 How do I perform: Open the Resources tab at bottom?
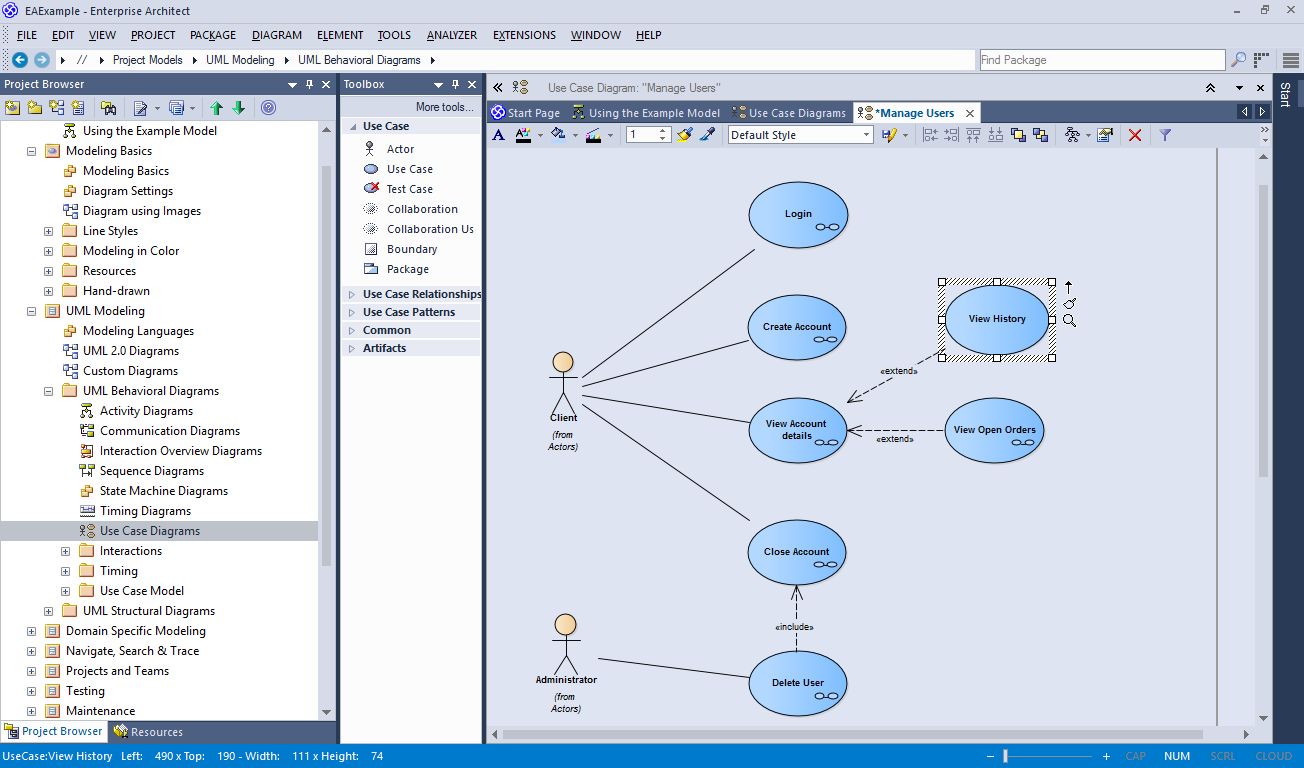pyautogui.click(x=149, y=732)
